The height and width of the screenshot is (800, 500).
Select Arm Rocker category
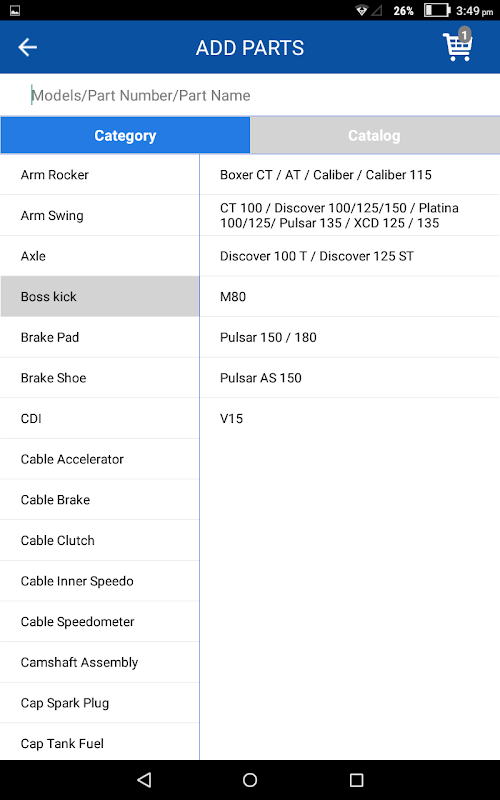(x=99, y=174)
